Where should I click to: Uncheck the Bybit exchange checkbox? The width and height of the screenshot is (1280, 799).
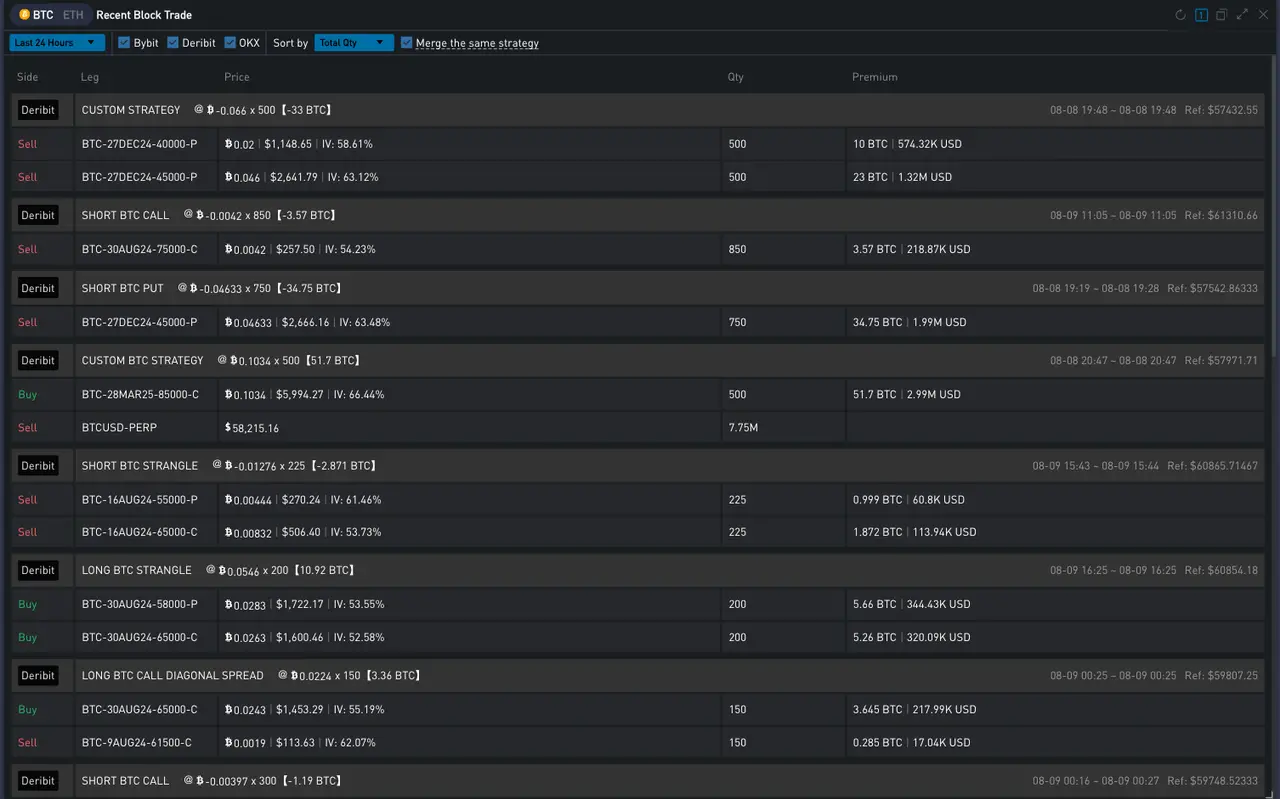coord(124,43)
